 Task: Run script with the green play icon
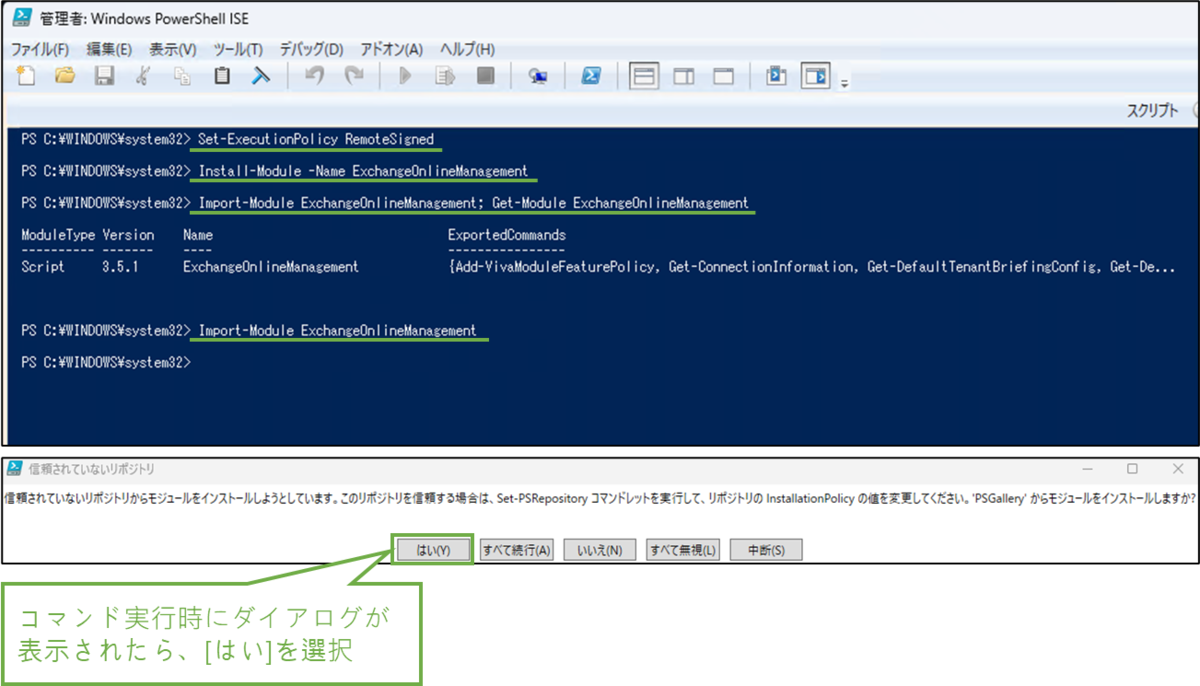406,76
